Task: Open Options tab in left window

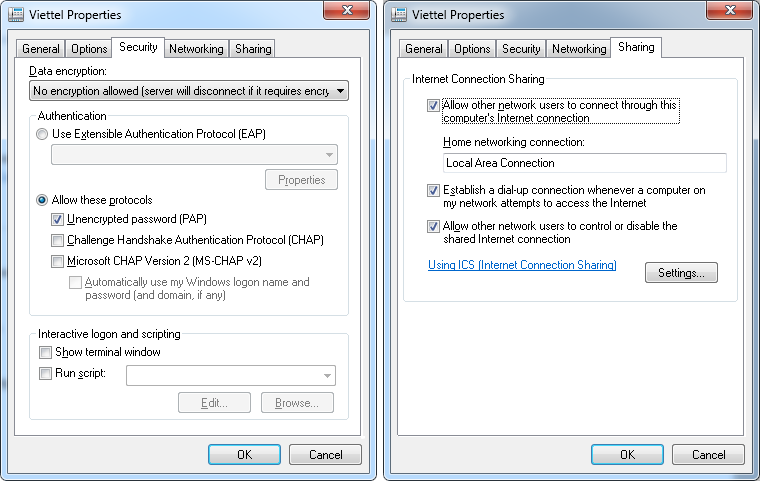Action: [89, 49]
